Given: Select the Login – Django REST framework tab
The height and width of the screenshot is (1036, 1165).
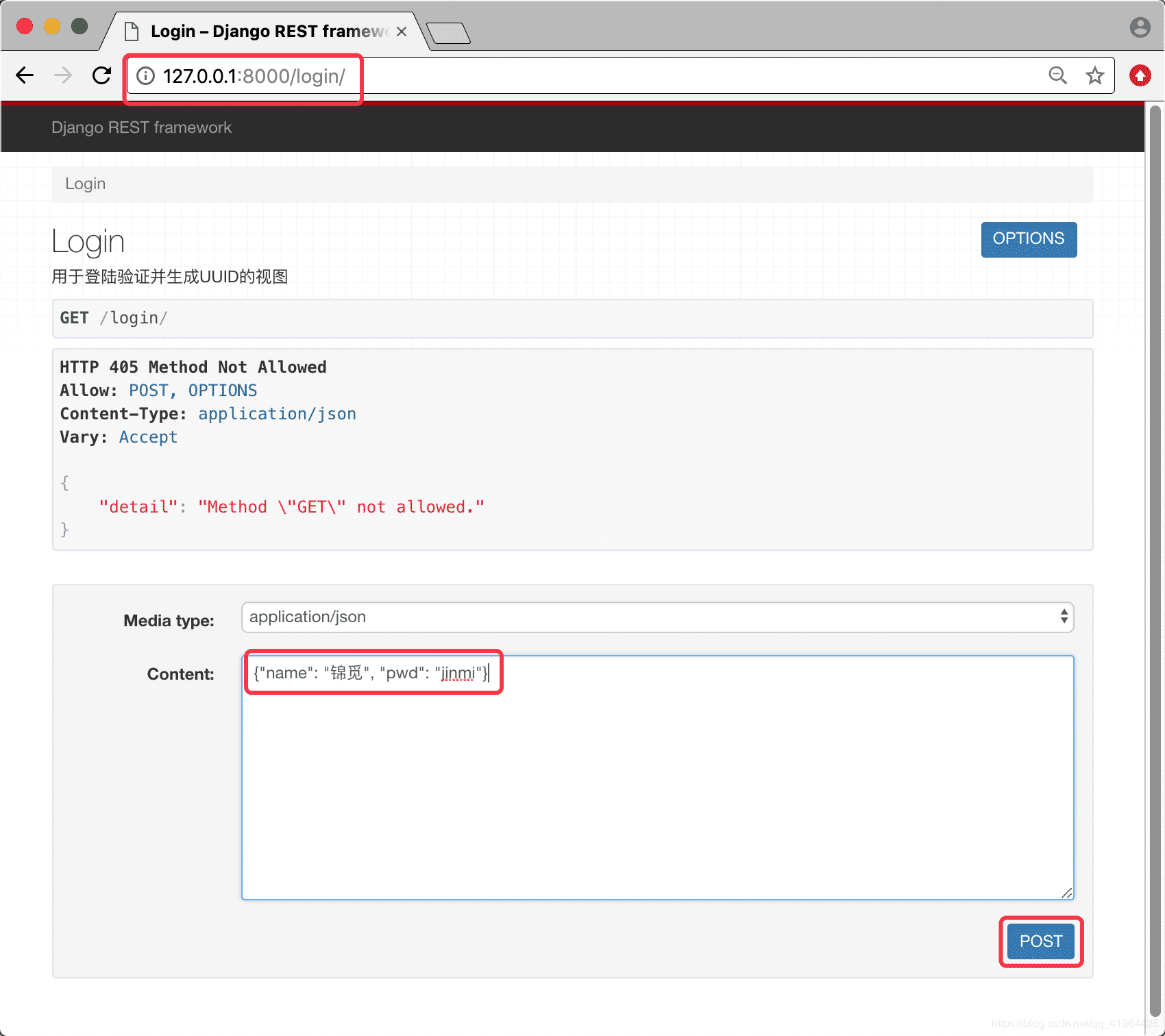Looking at the screenshot, I should [x=264, y=32].
